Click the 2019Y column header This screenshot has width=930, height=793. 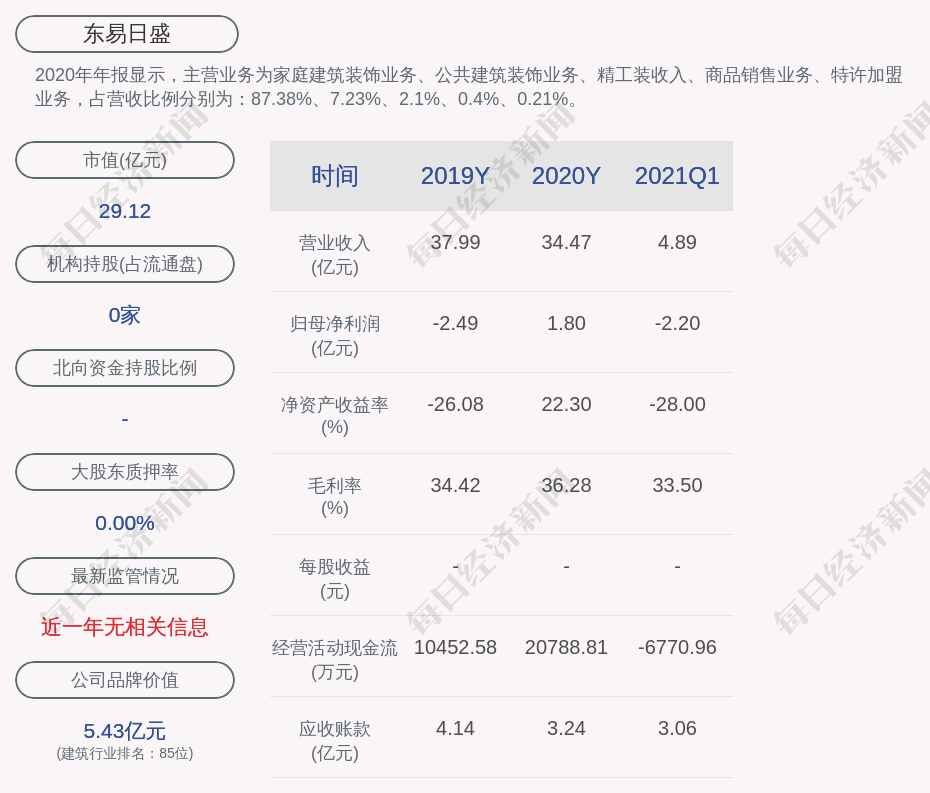point(455,176)
